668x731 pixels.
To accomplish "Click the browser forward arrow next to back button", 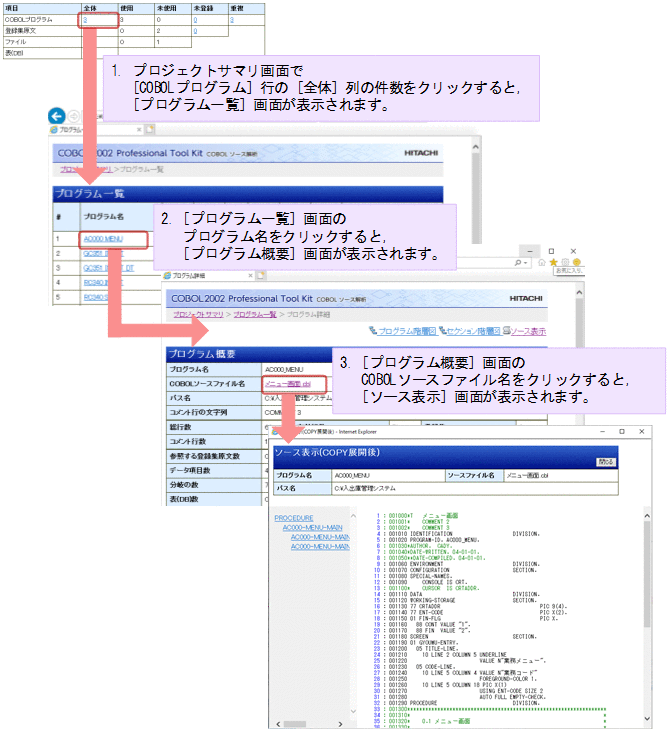I will point(74,116).
